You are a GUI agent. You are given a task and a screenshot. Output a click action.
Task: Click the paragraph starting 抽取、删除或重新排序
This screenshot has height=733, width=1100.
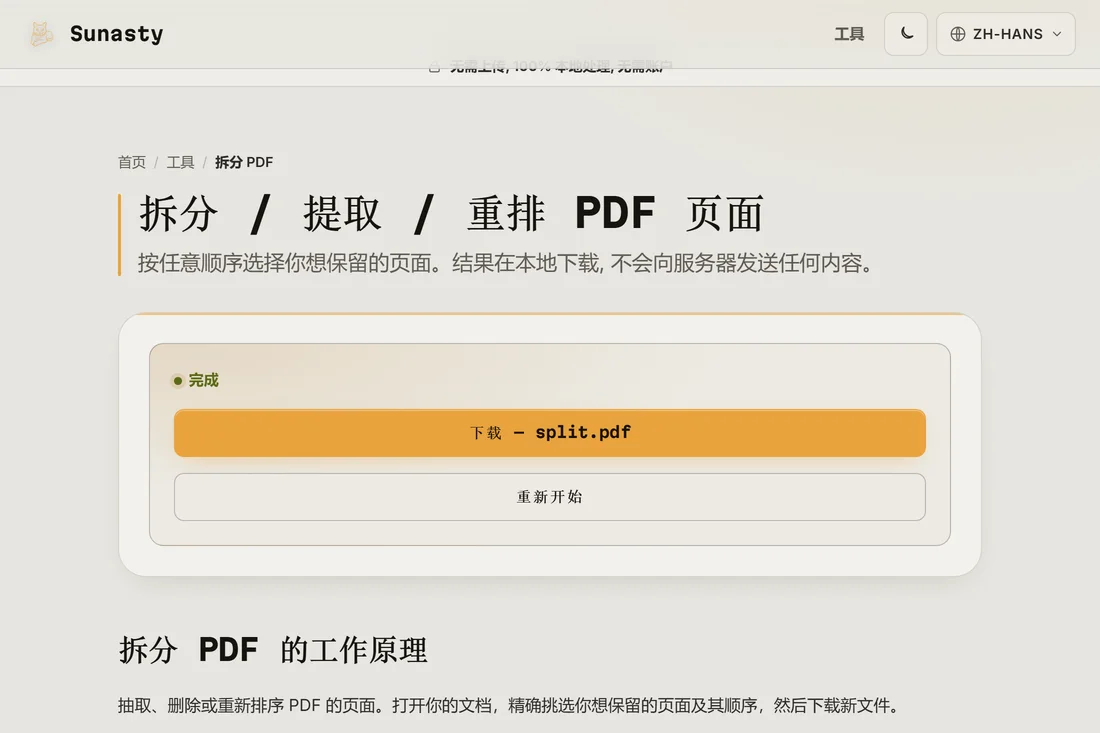coord(509,705)
